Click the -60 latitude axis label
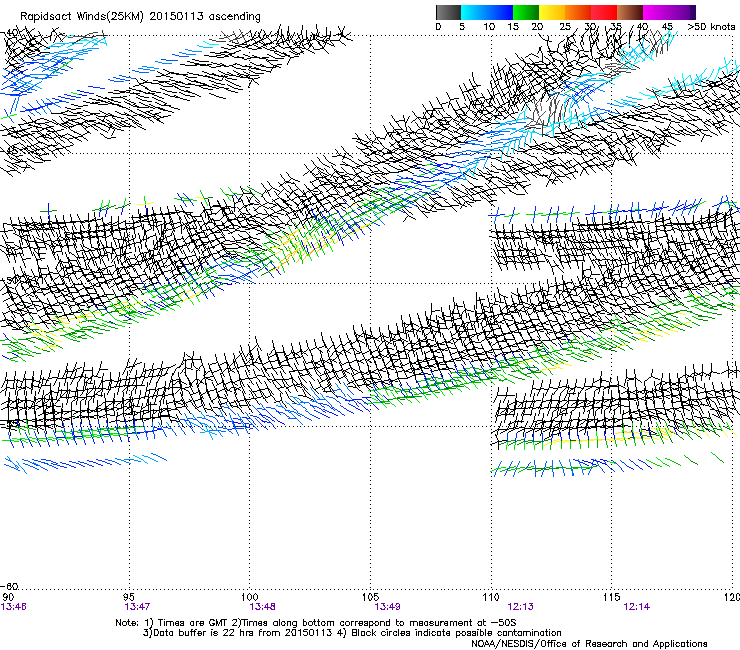 [x=9, y=587]
